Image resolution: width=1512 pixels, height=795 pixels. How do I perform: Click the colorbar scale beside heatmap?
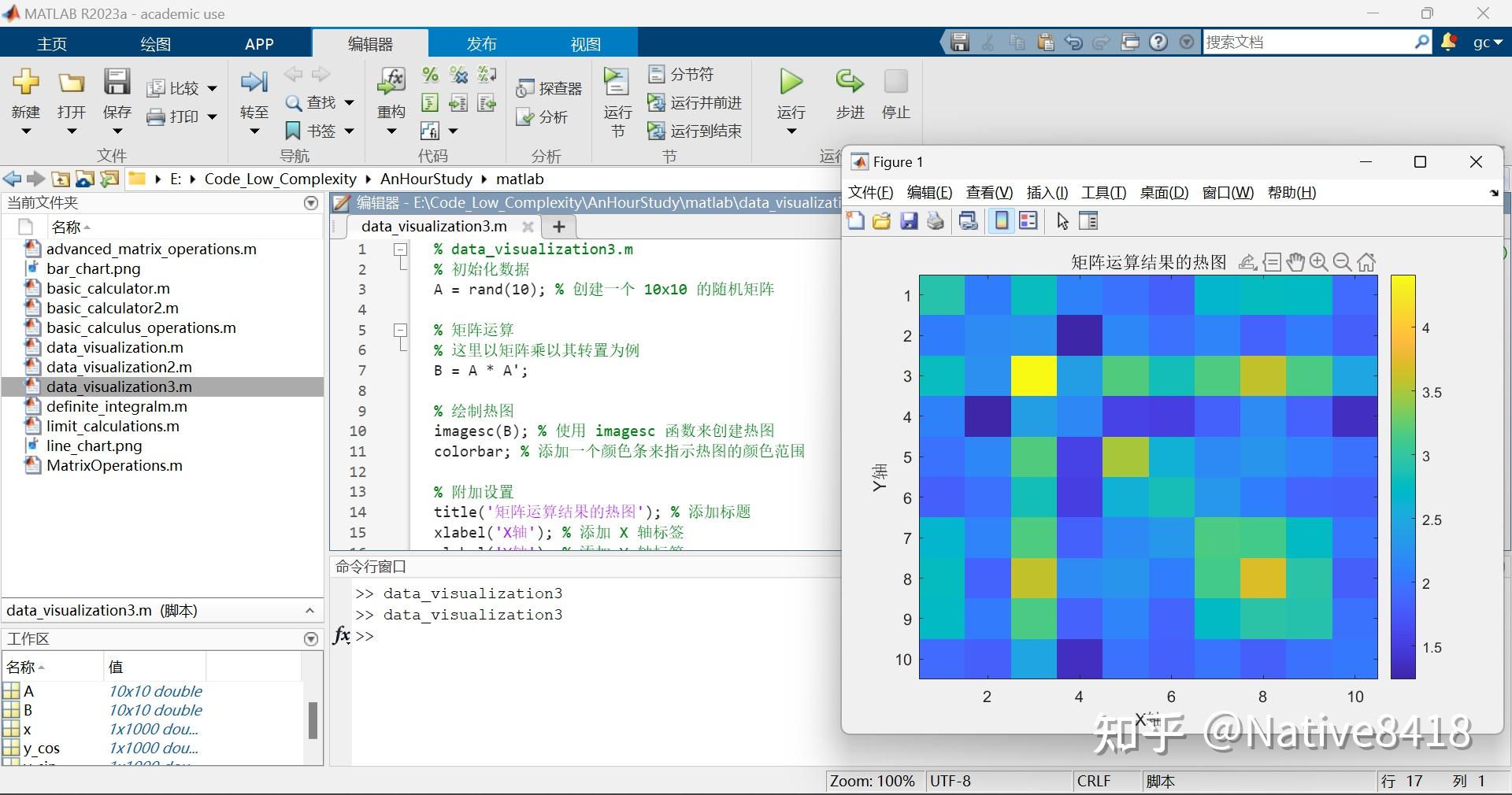click(1403, 477)
